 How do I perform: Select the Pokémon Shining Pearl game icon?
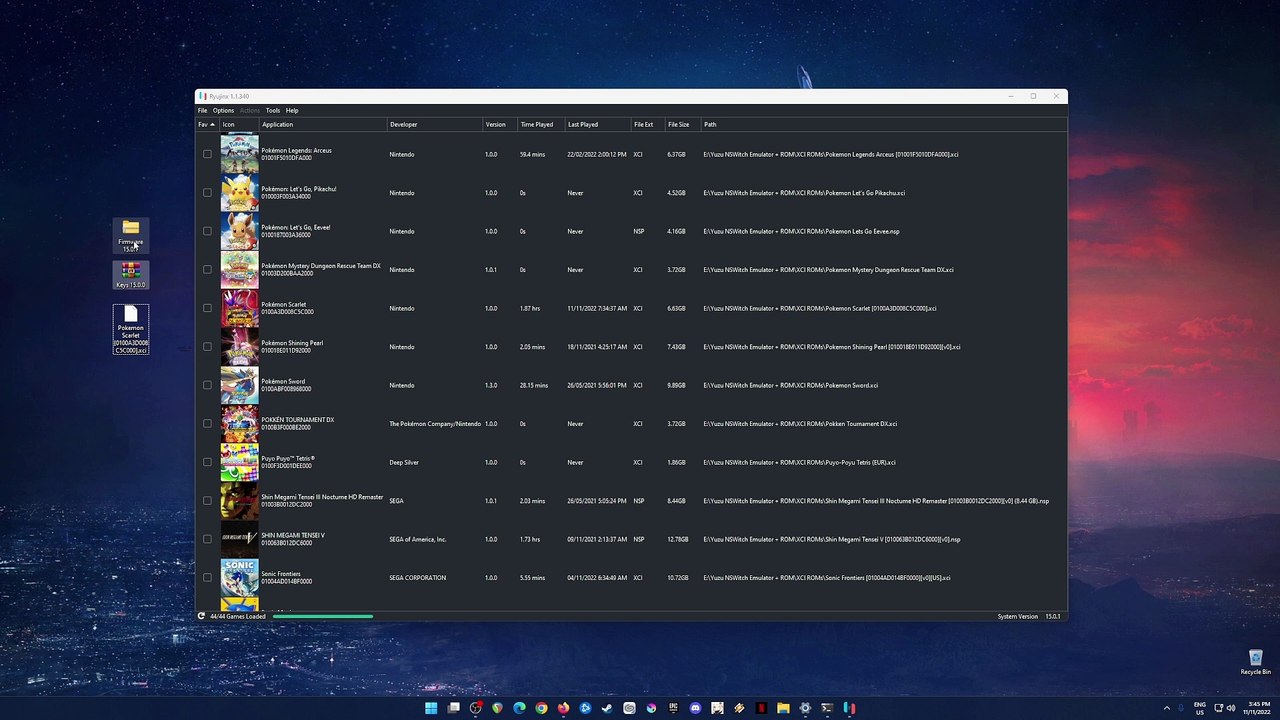coord(239,347)
